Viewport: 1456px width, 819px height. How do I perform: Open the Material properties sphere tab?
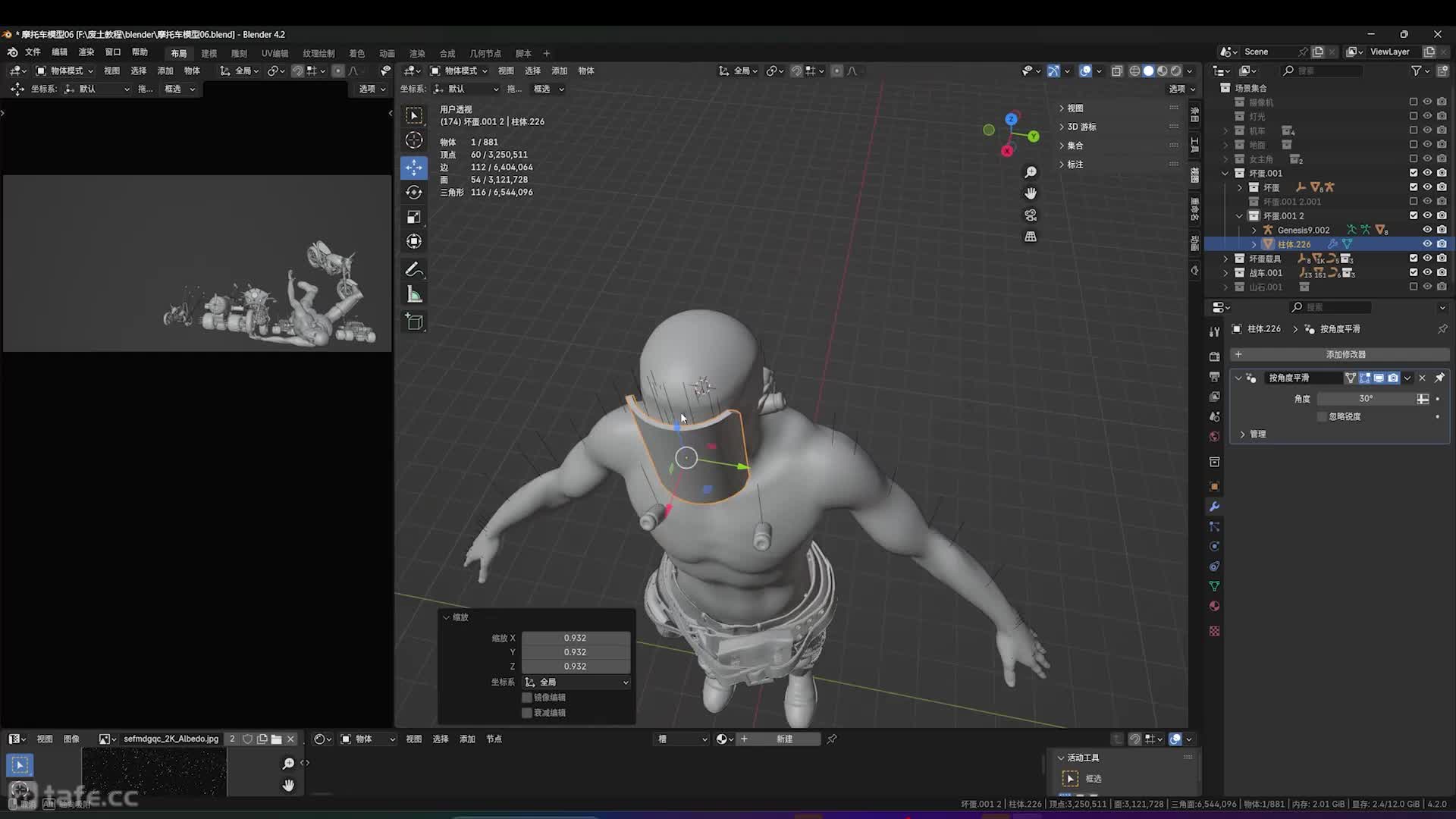coord(1214,606)
